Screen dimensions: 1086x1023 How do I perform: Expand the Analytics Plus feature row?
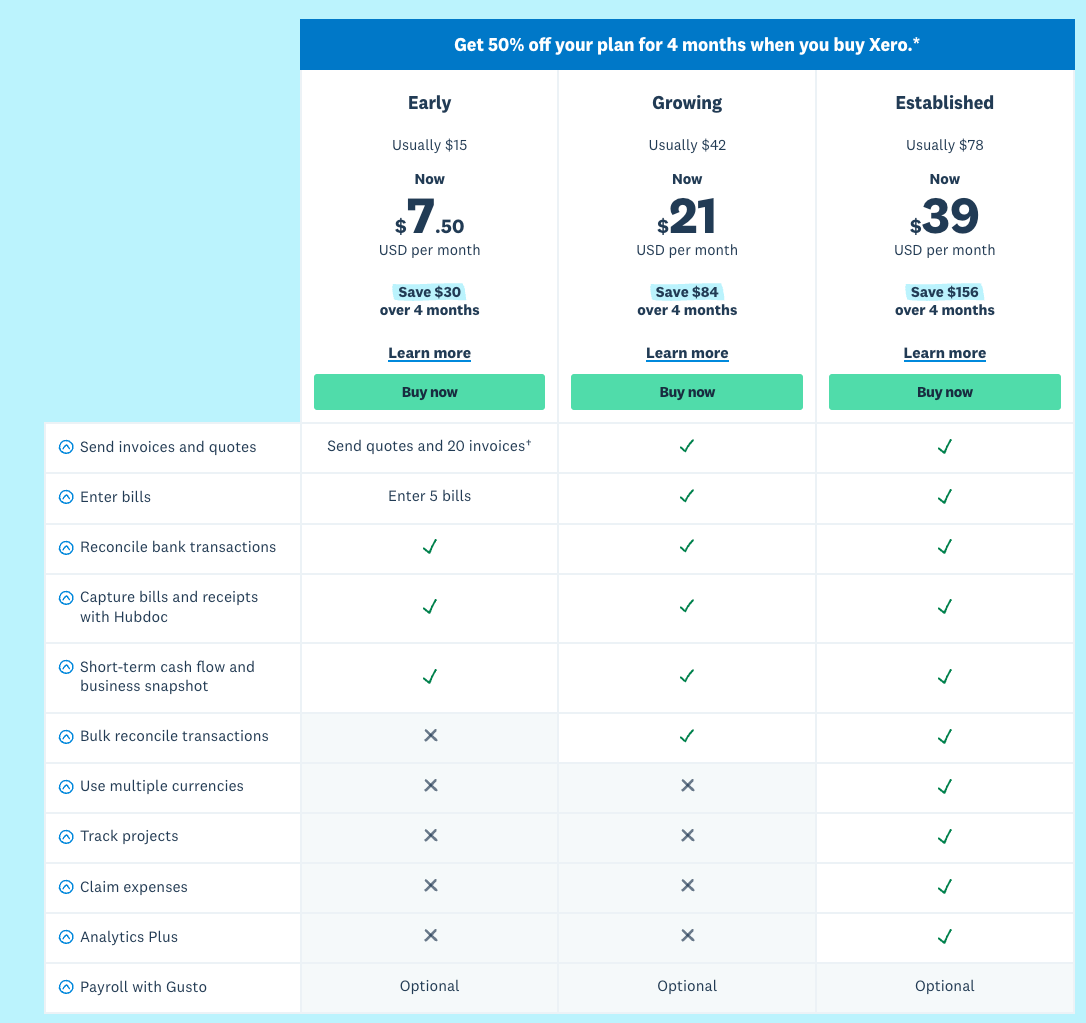[66, 937]
